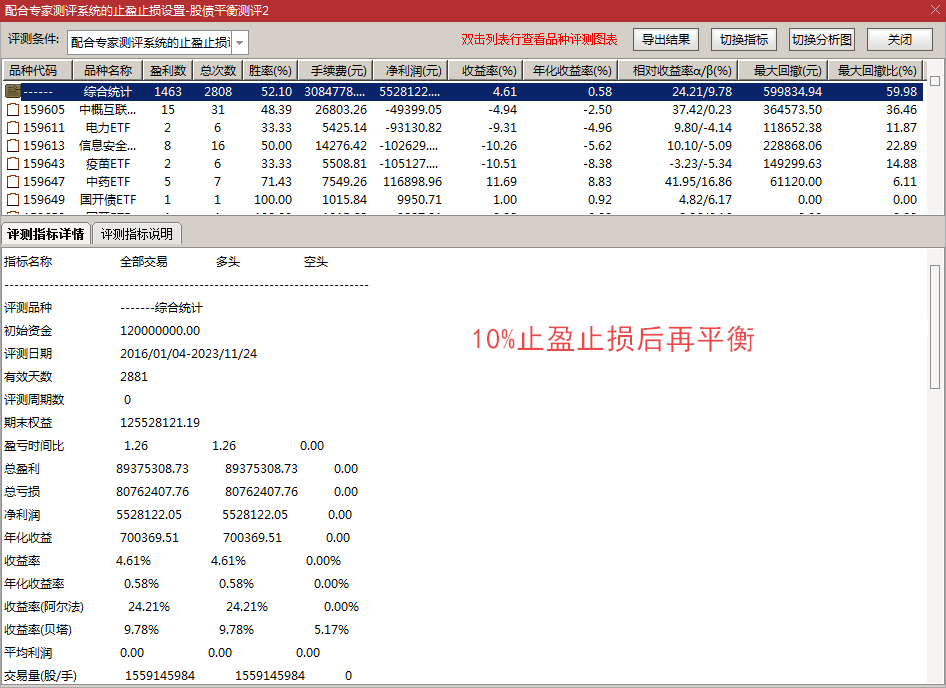Select the 中药ETF row name
This screenshot has height=688, width=946.
[108, 182]
